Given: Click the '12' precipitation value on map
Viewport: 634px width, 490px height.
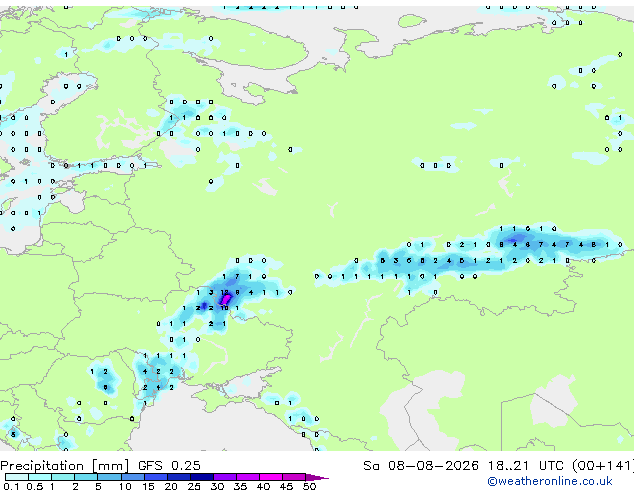Looking at the screenshot, I should tap(224, 292).
